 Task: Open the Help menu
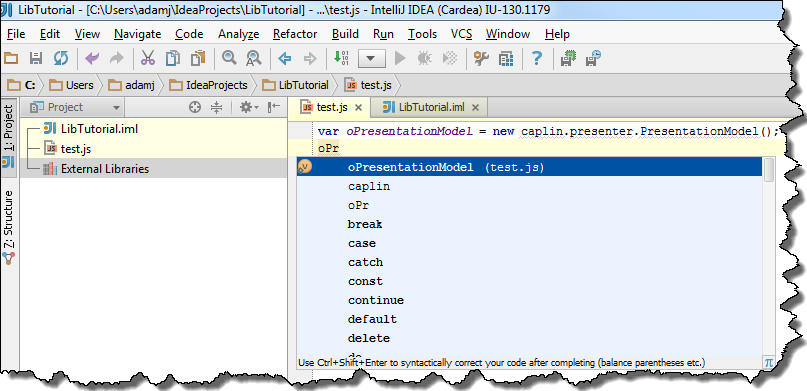pyautogui.click(x=557, y=34)
